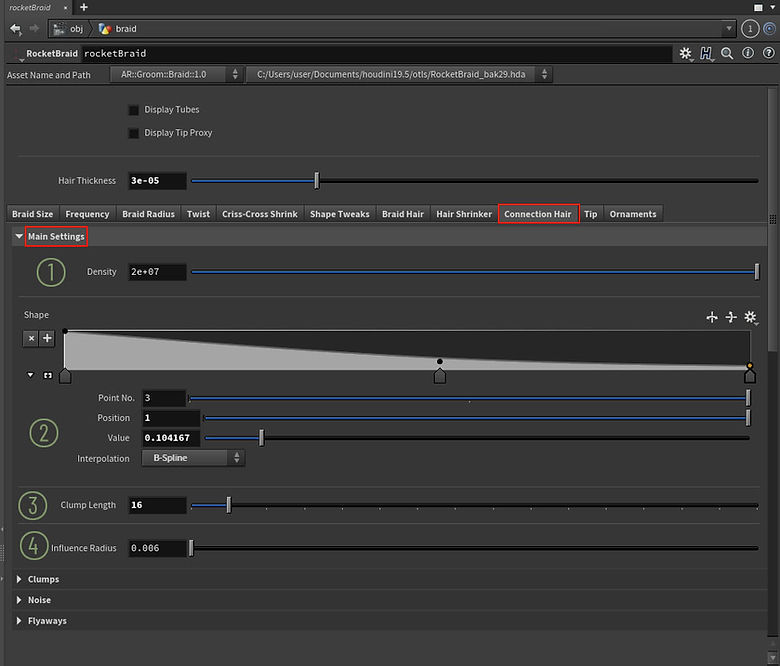Enable the Display Tip Proxy checkbox
780x666 pixels.
133,133
